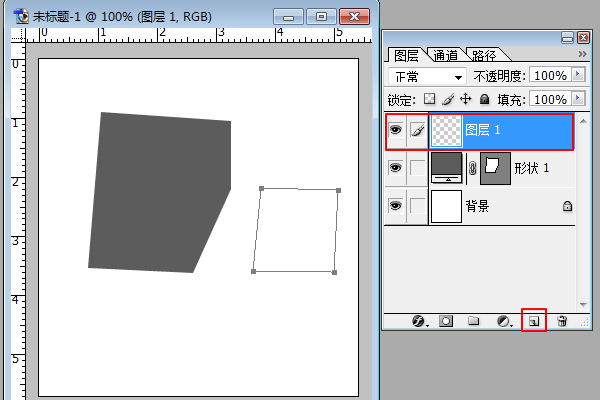Create a new layer

[x=534, y=321]
